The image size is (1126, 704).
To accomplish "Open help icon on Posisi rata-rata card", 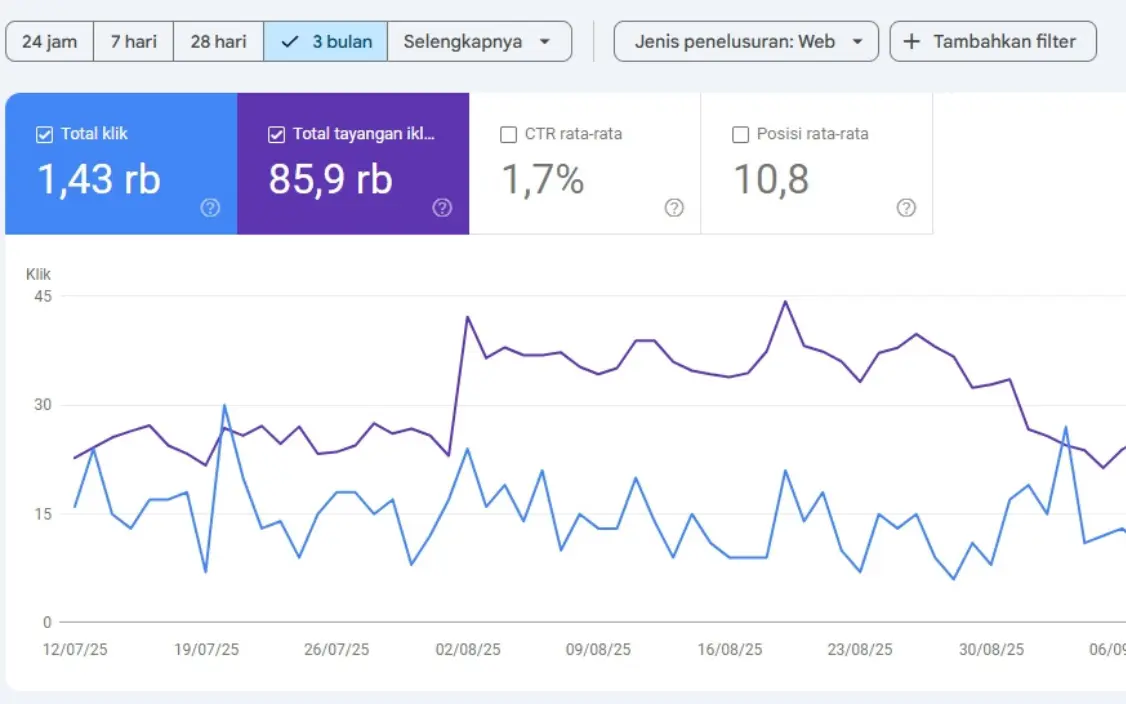I will [906, 208].
